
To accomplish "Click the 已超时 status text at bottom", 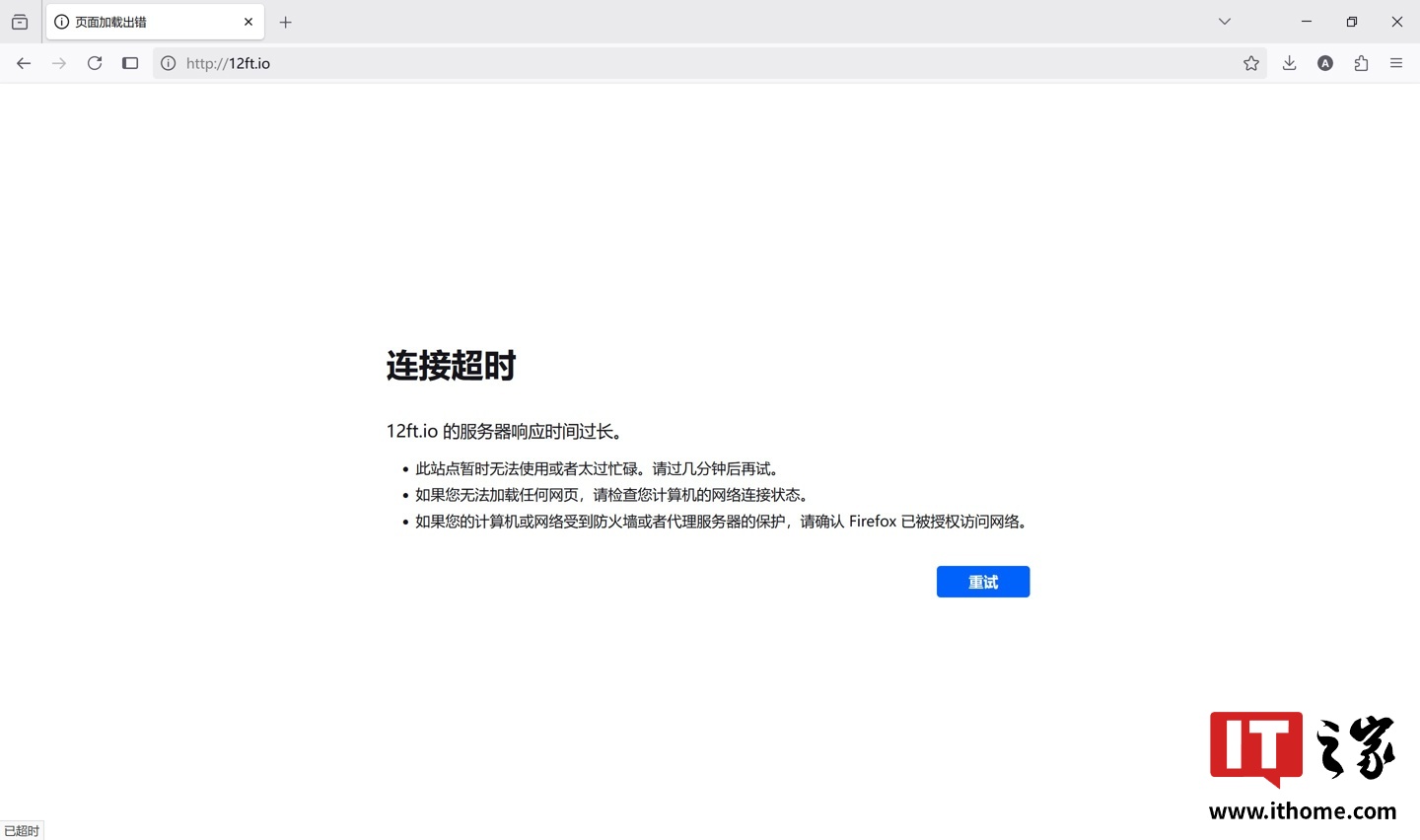I will tap(22, 831).
